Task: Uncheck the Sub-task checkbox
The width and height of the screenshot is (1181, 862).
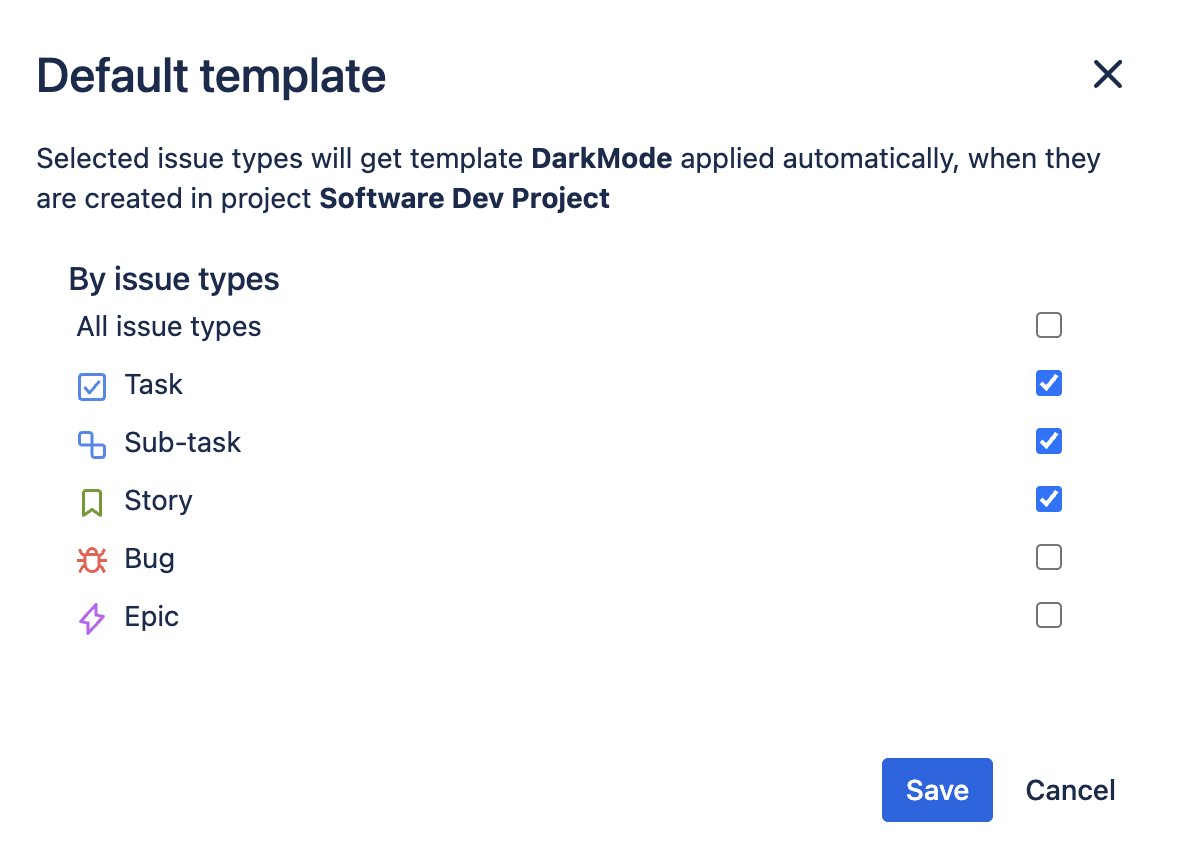Action: coord(1048,441)
